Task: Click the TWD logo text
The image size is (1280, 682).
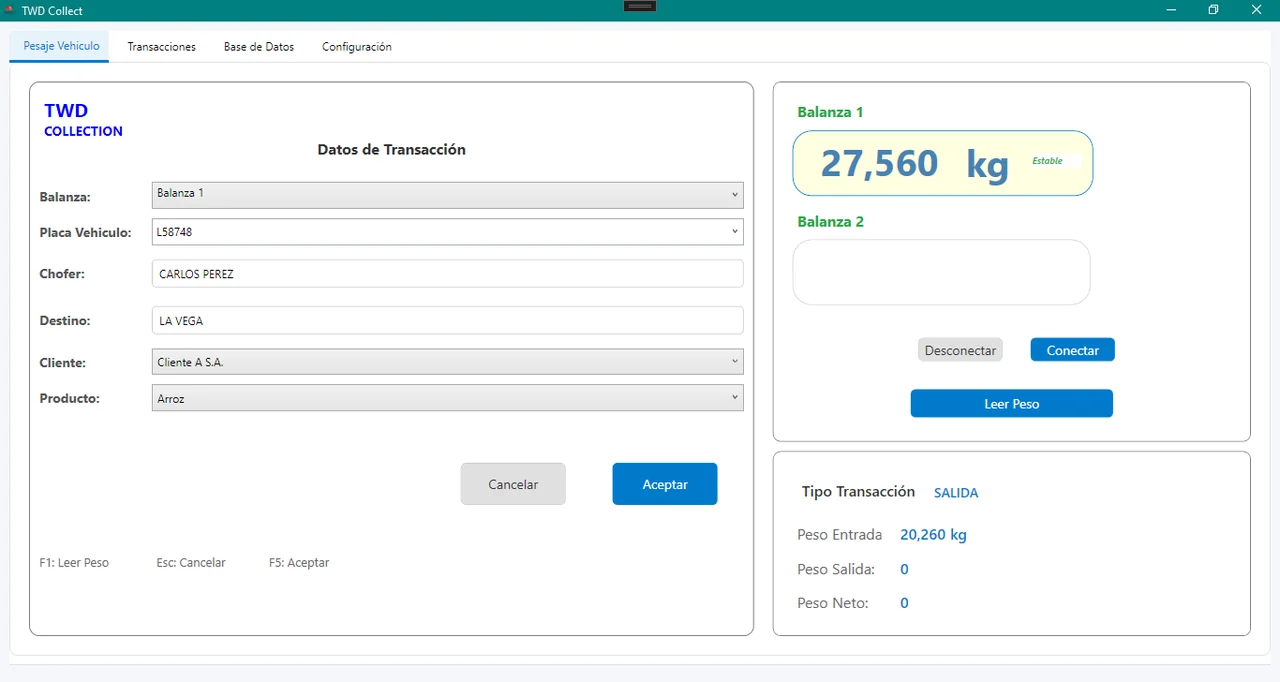Action: pos(66,111)
